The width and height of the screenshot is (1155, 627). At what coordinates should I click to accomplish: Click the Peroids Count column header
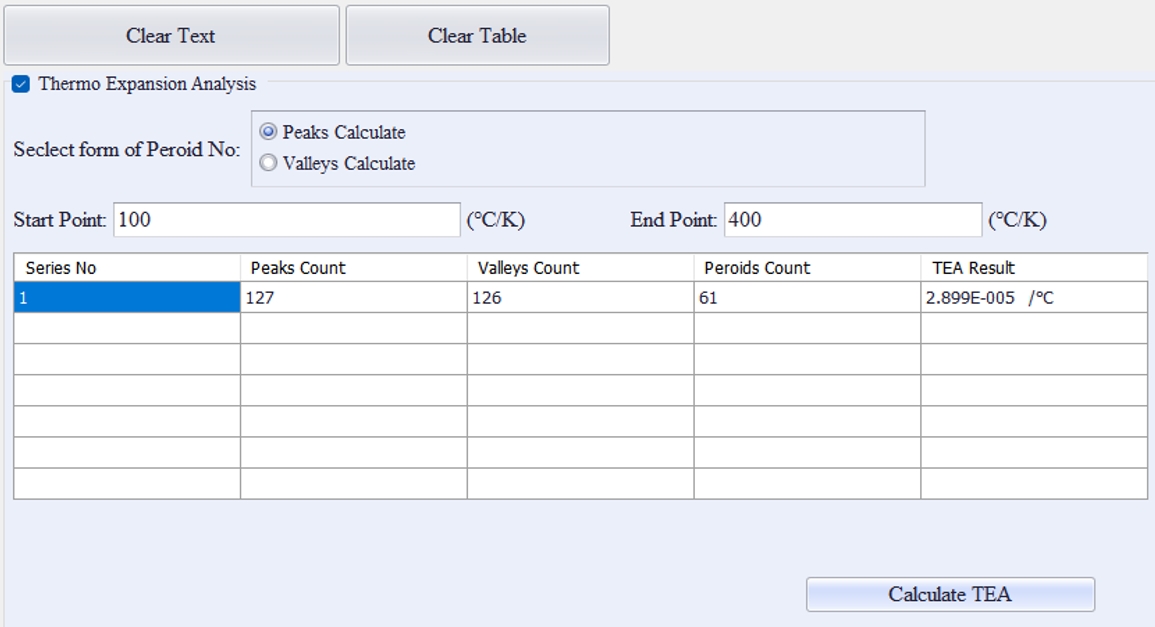tap(807, 268)
